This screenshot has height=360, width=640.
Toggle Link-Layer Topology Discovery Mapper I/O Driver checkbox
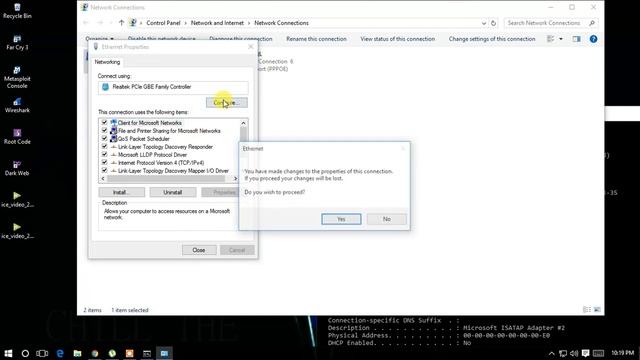click(x=104, y=170)
